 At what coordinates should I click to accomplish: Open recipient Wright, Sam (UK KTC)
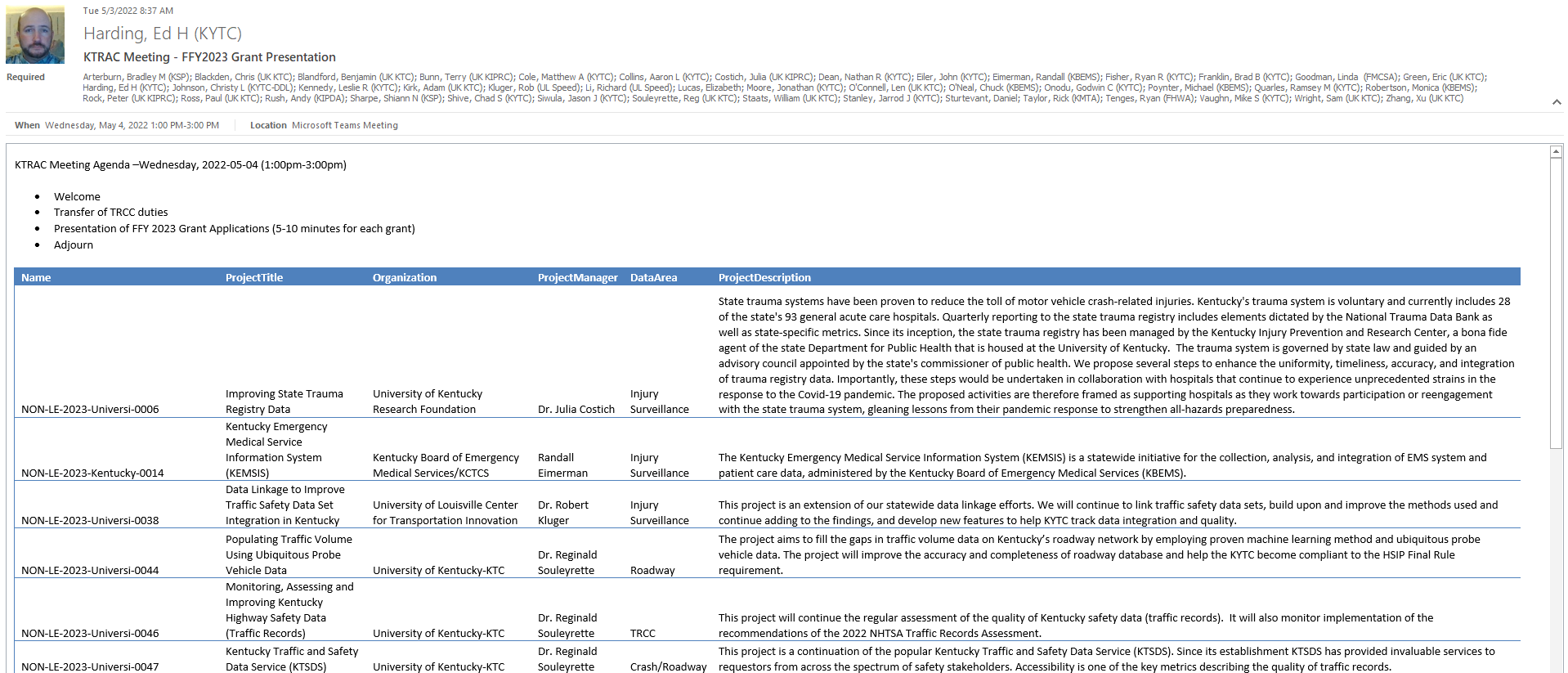pos(1338,98)
